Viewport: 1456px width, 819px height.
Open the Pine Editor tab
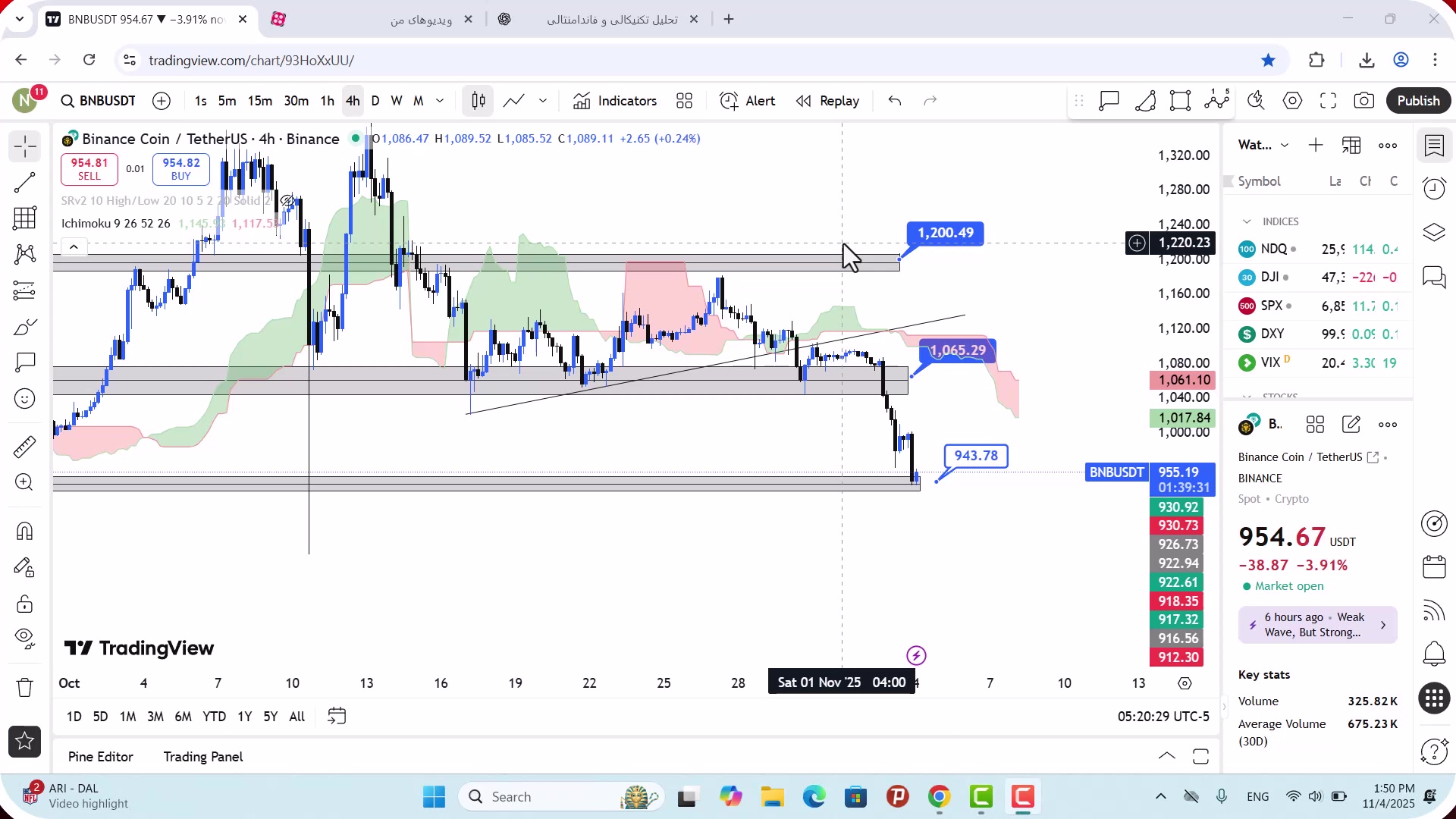[100, 757]
